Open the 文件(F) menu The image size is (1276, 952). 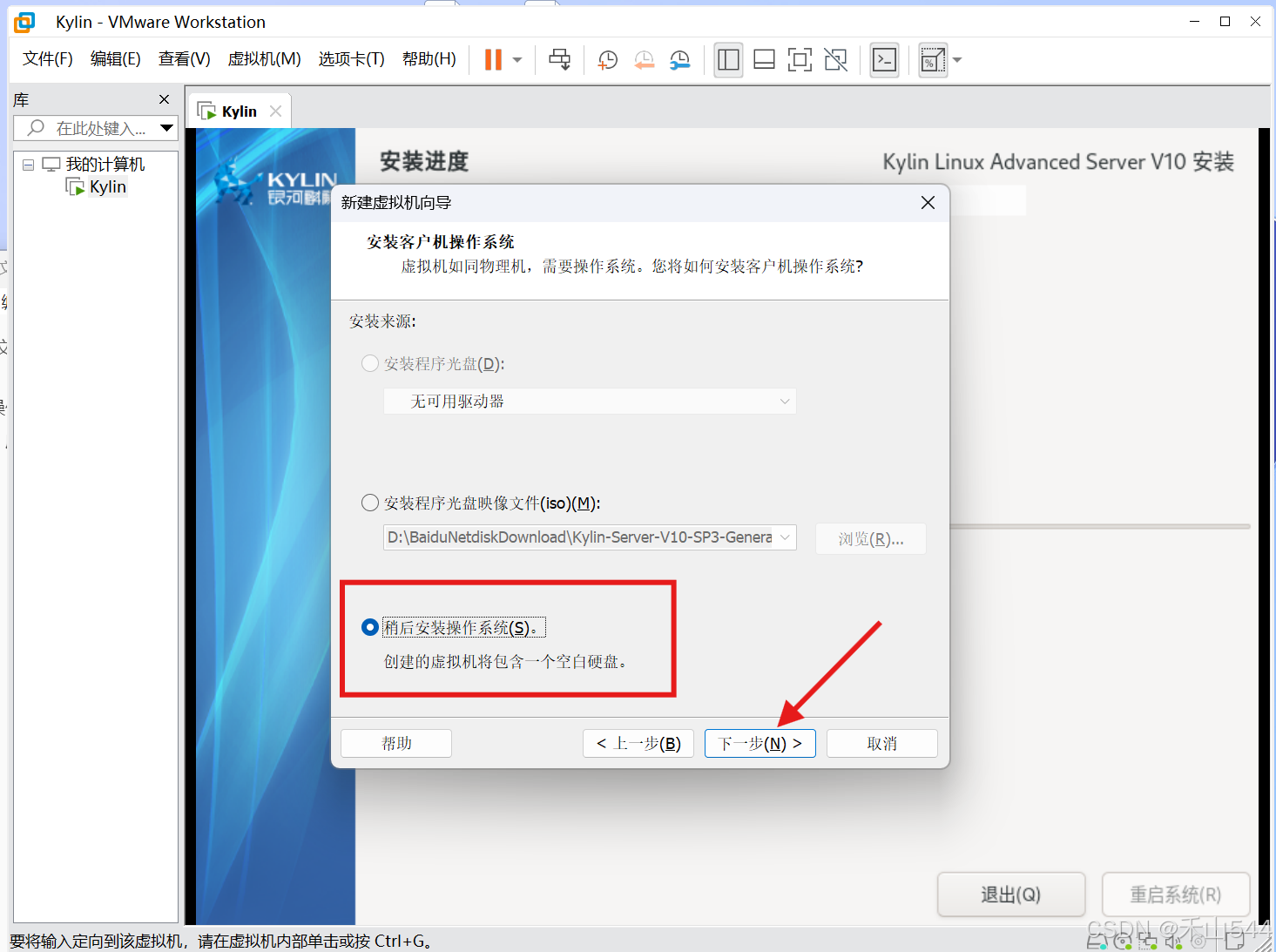48,58
